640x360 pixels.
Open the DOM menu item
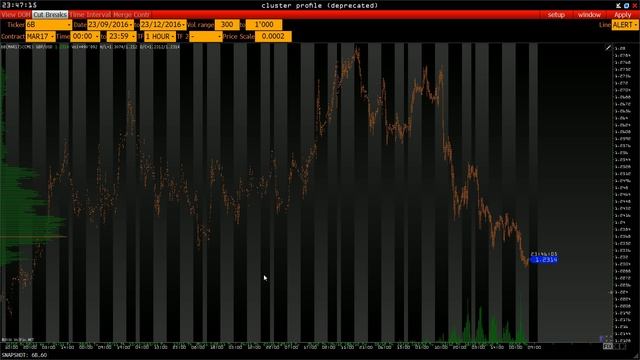(24, 15)
